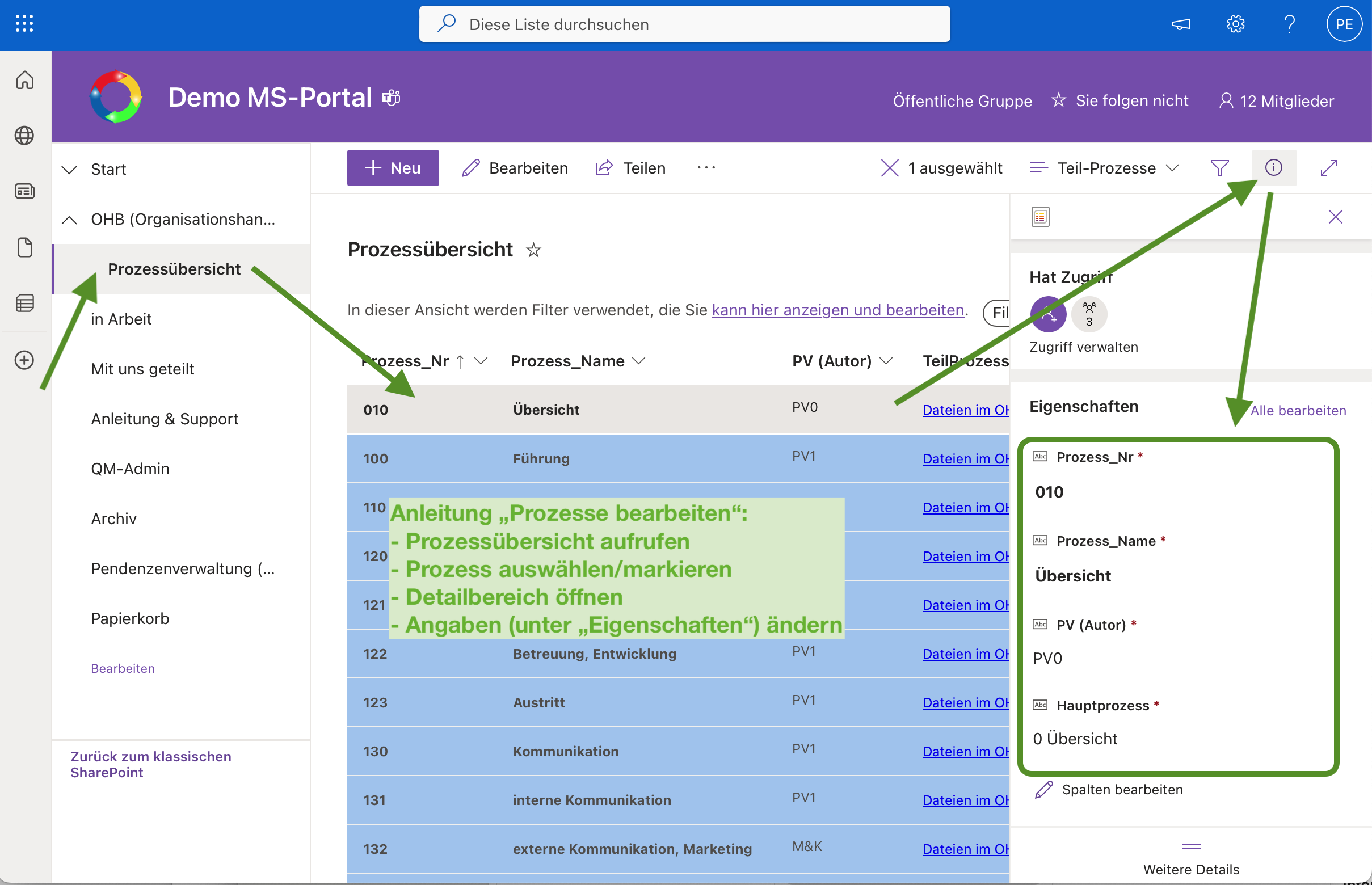The image size is (1372, 885).
Task: Open the app launcher waffle icon
Action: (x=24, y=24)
